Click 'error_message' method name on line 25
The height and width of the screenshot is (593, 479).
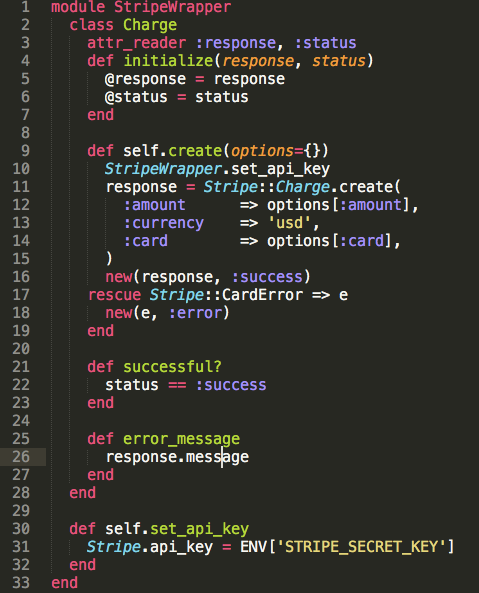point(181,439)
